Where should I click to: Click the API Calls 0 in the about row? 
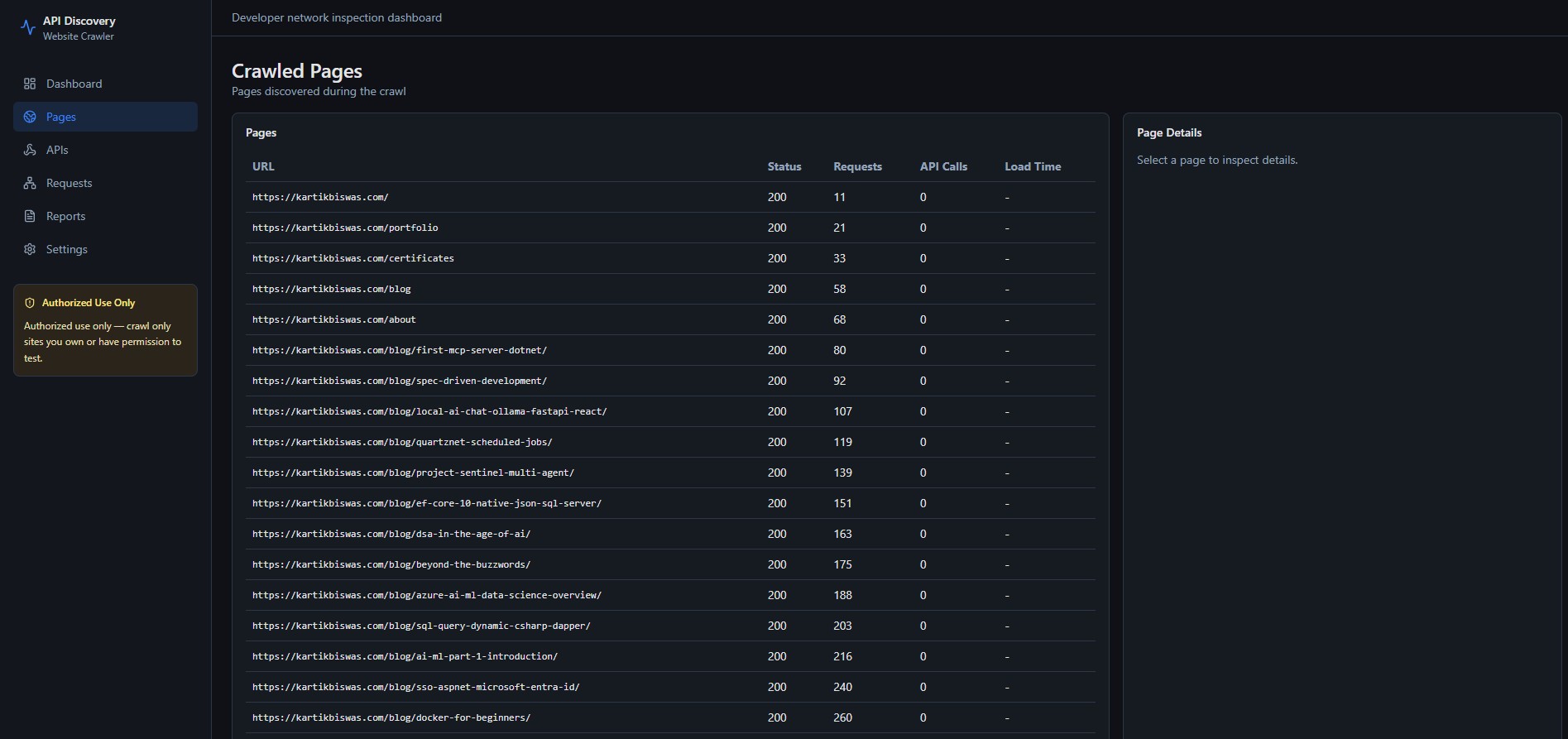pos(923,319)
